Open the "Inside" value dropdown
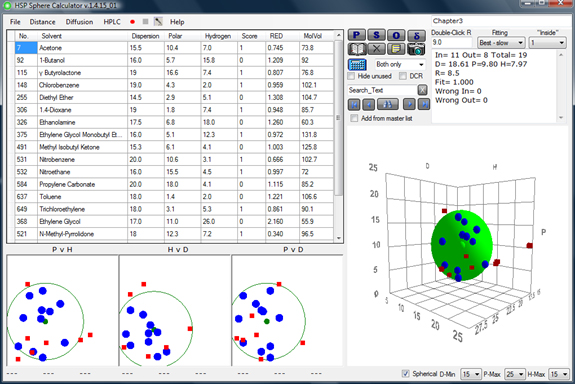Screen dimensions: 576x385 coord(547,43)
